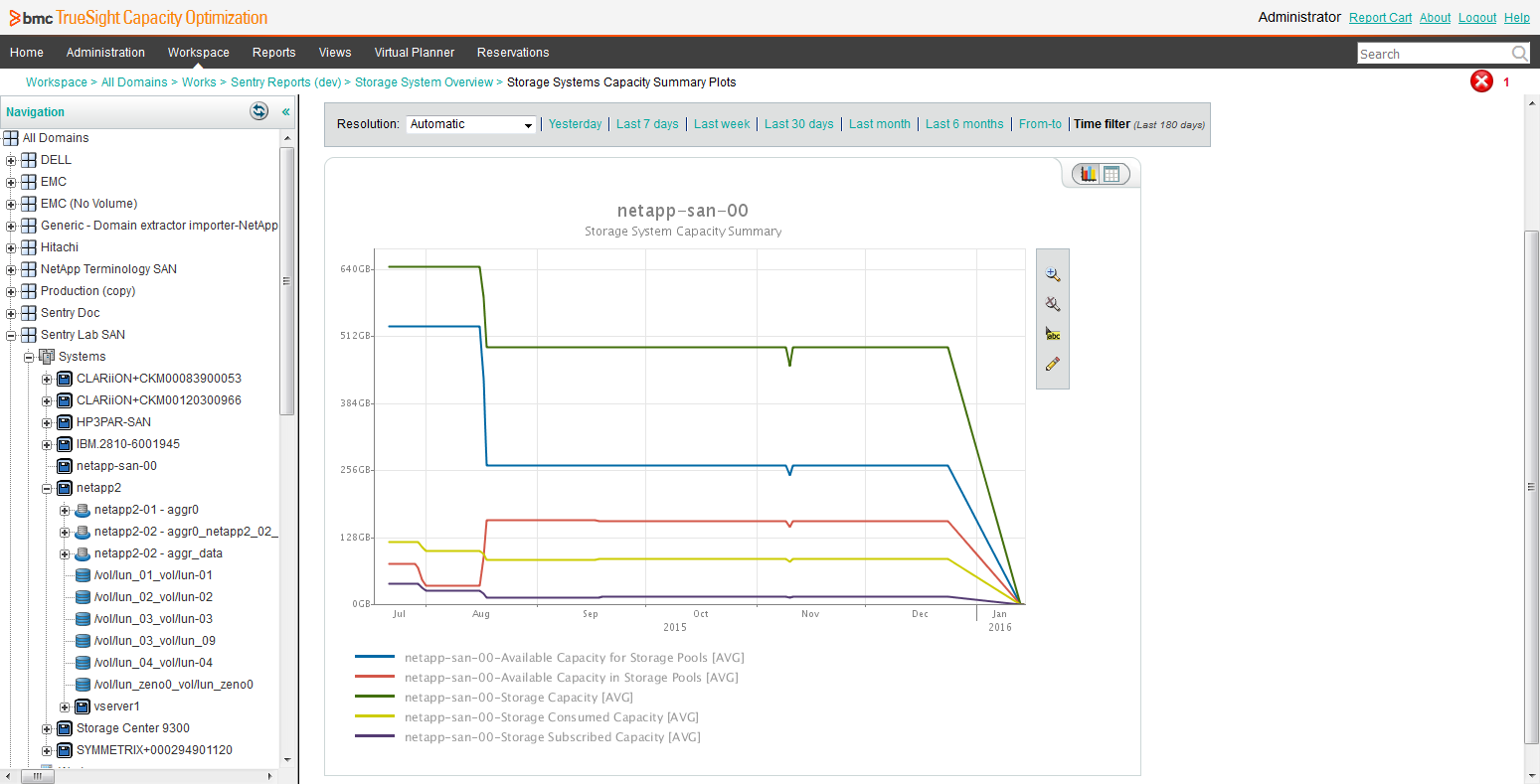This screenshot has width=1540, height=784.
Task: Switch to data table view
Action: click(x=1112, y=174)
